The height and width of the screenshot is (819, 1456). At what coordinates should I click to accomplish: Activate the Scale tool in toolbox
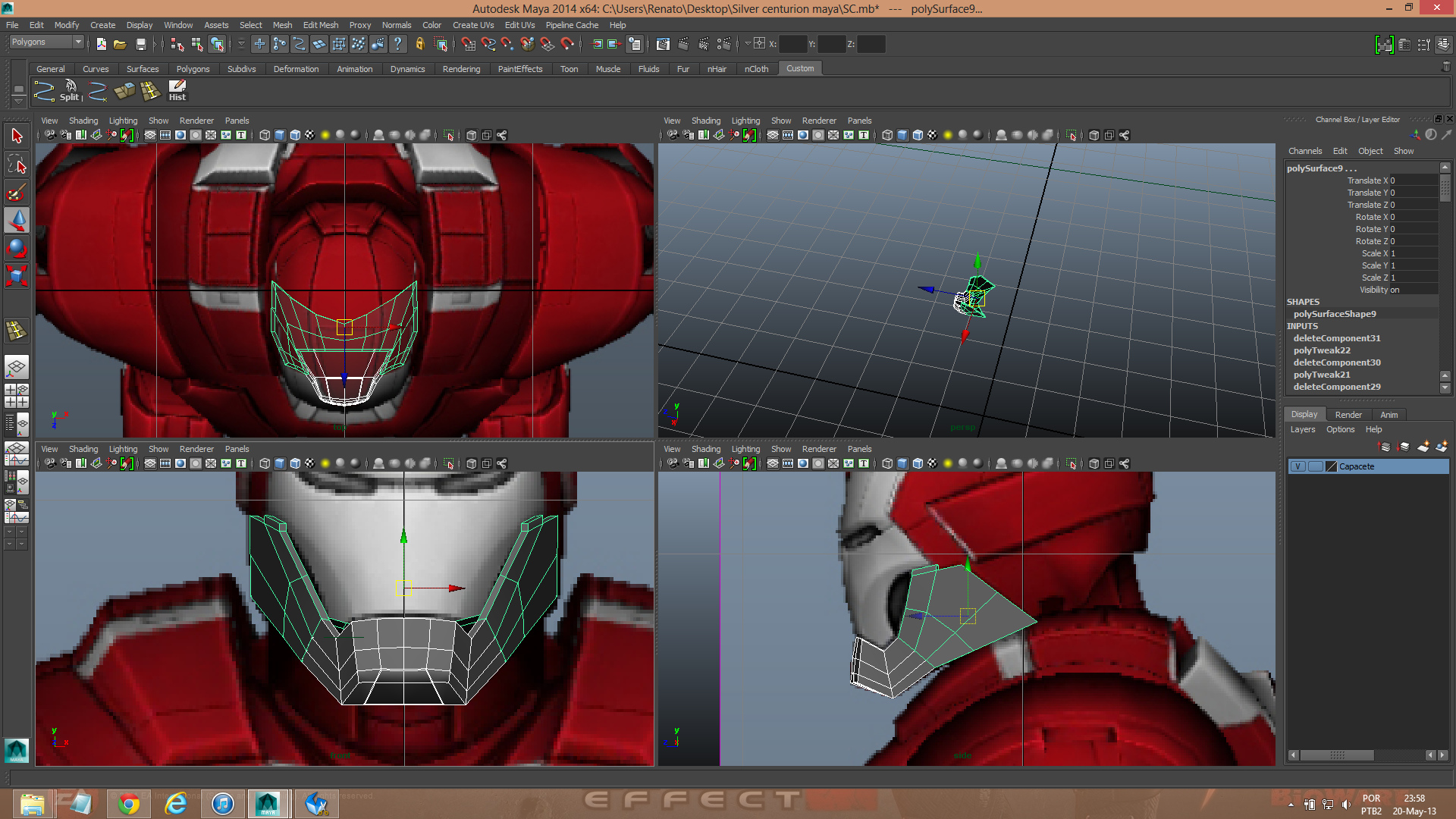[17, 276]
